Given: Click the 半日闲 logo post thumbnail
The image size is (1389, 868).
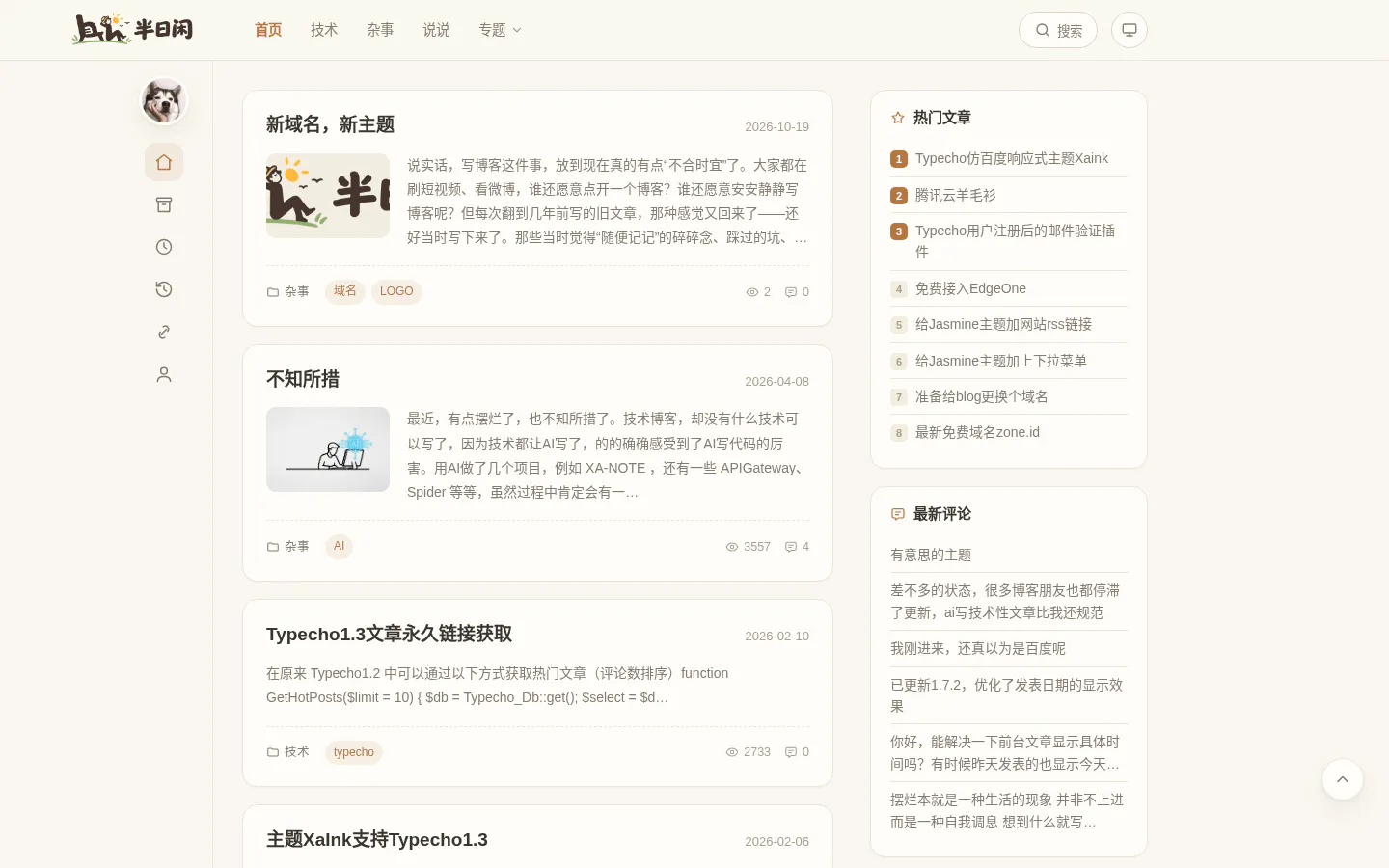Looking at the screenshot, I should pos(328,196).
